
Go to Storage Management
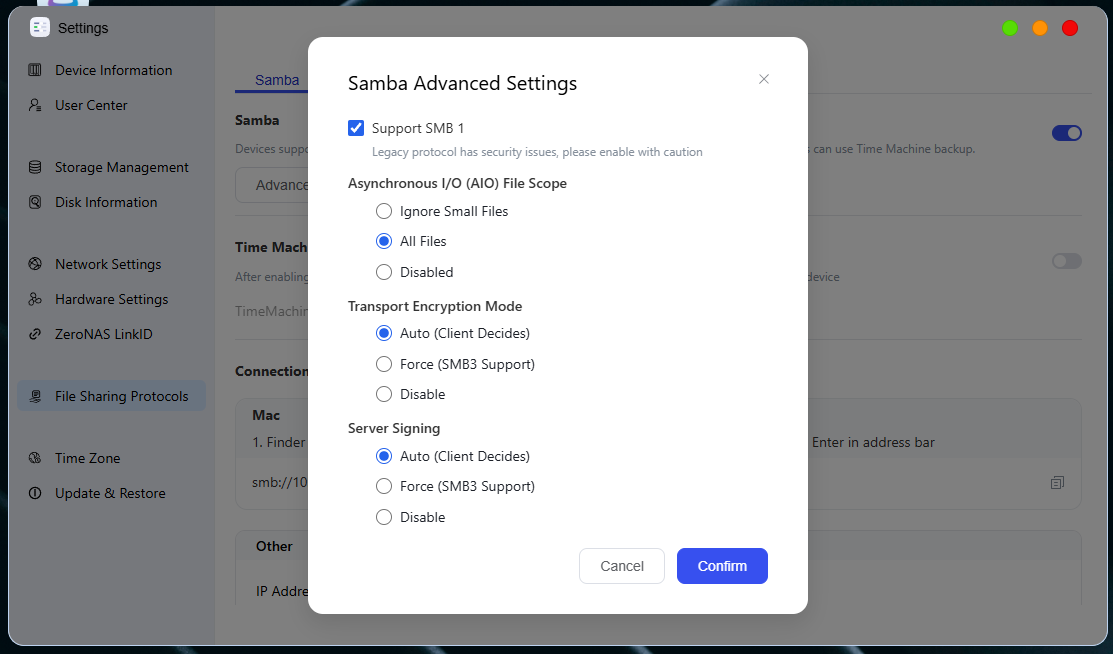112,168
